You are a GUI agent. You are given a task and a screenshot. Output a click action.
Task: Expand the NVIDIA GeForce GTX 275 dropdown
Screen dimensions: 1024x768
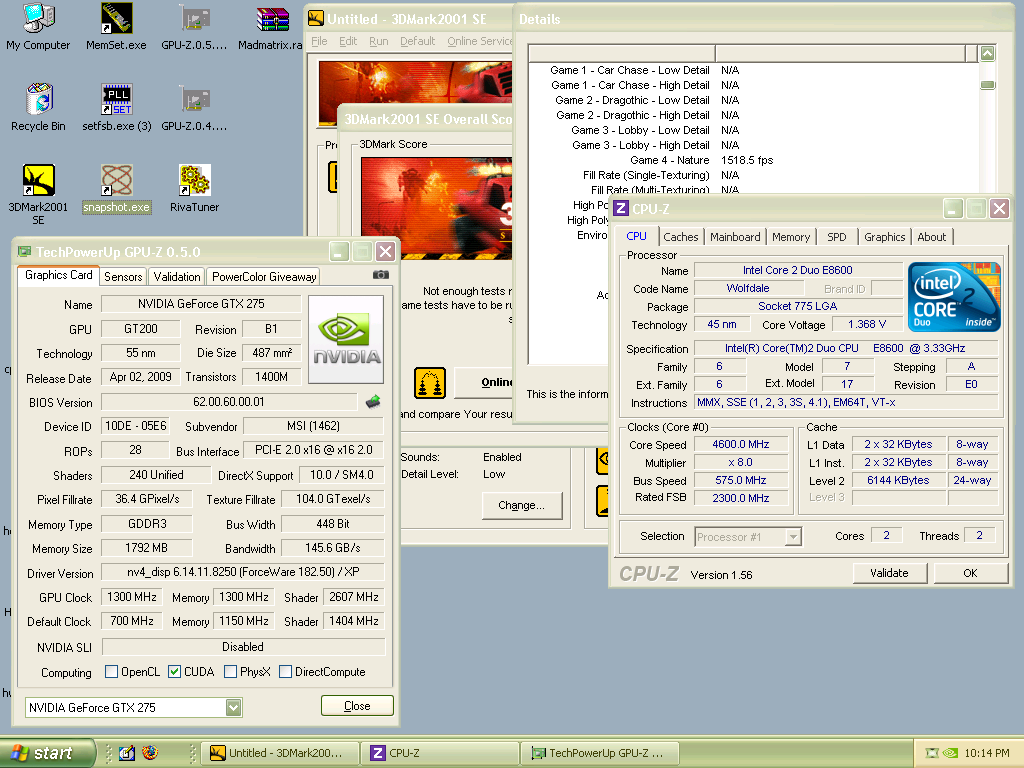point(233,707)
